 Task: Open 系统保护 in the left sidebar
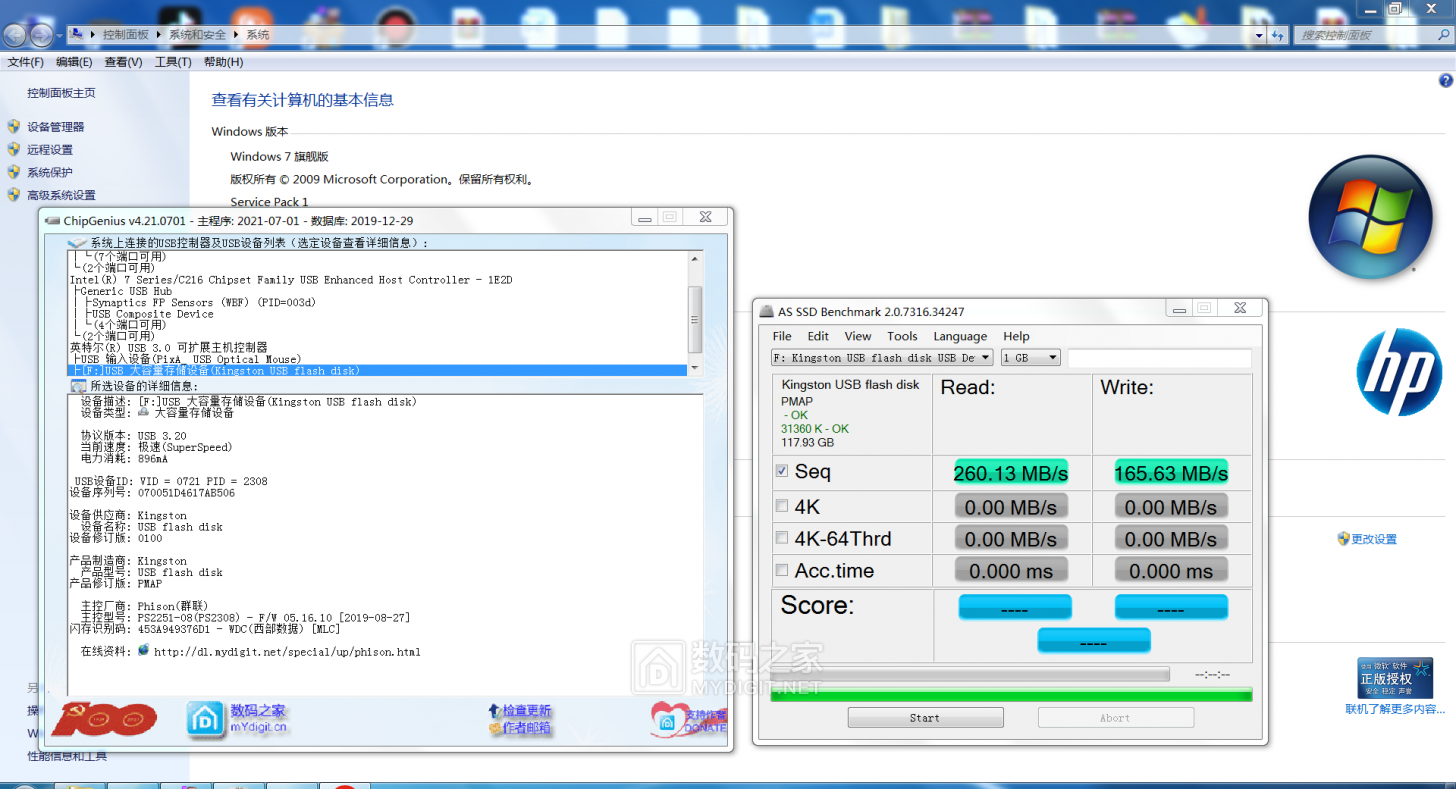50,173
